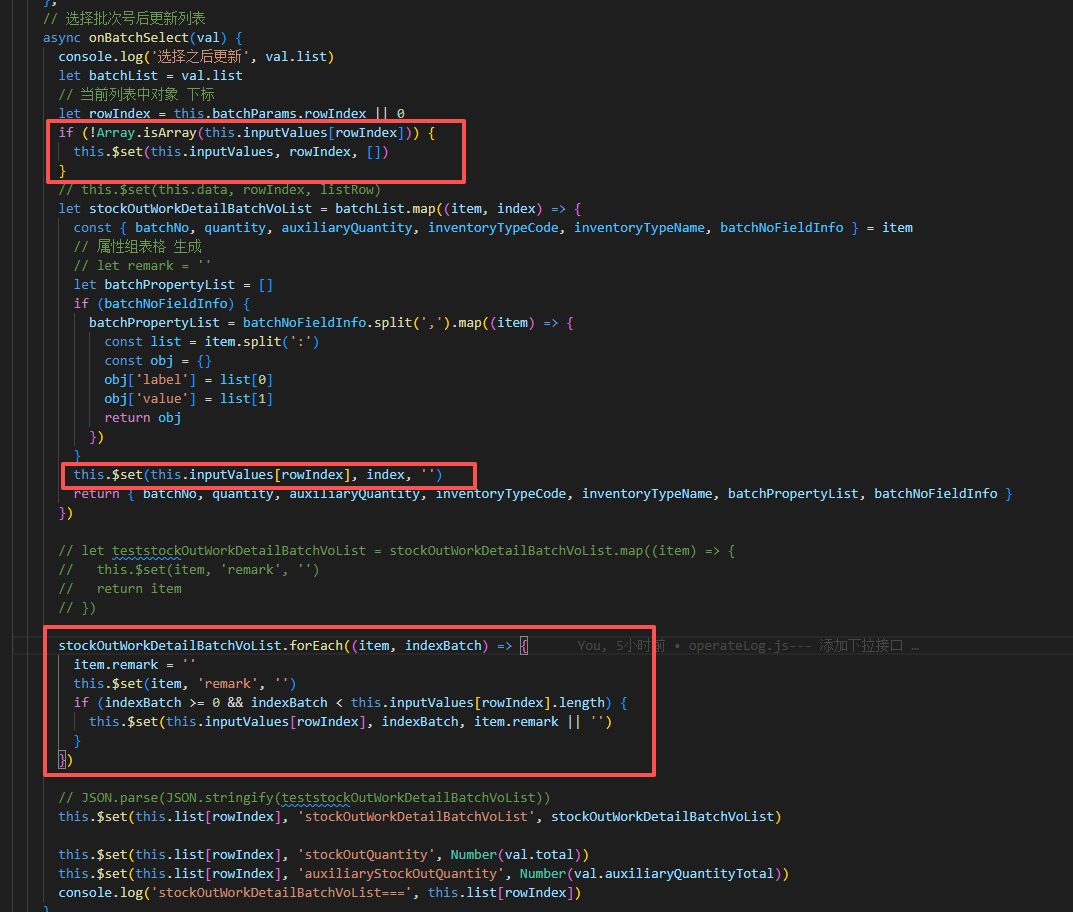This screenshot has width=1073, height=912.
Task: Click 'return { batchNo, quantity' line
Action: tap(543, 494)
